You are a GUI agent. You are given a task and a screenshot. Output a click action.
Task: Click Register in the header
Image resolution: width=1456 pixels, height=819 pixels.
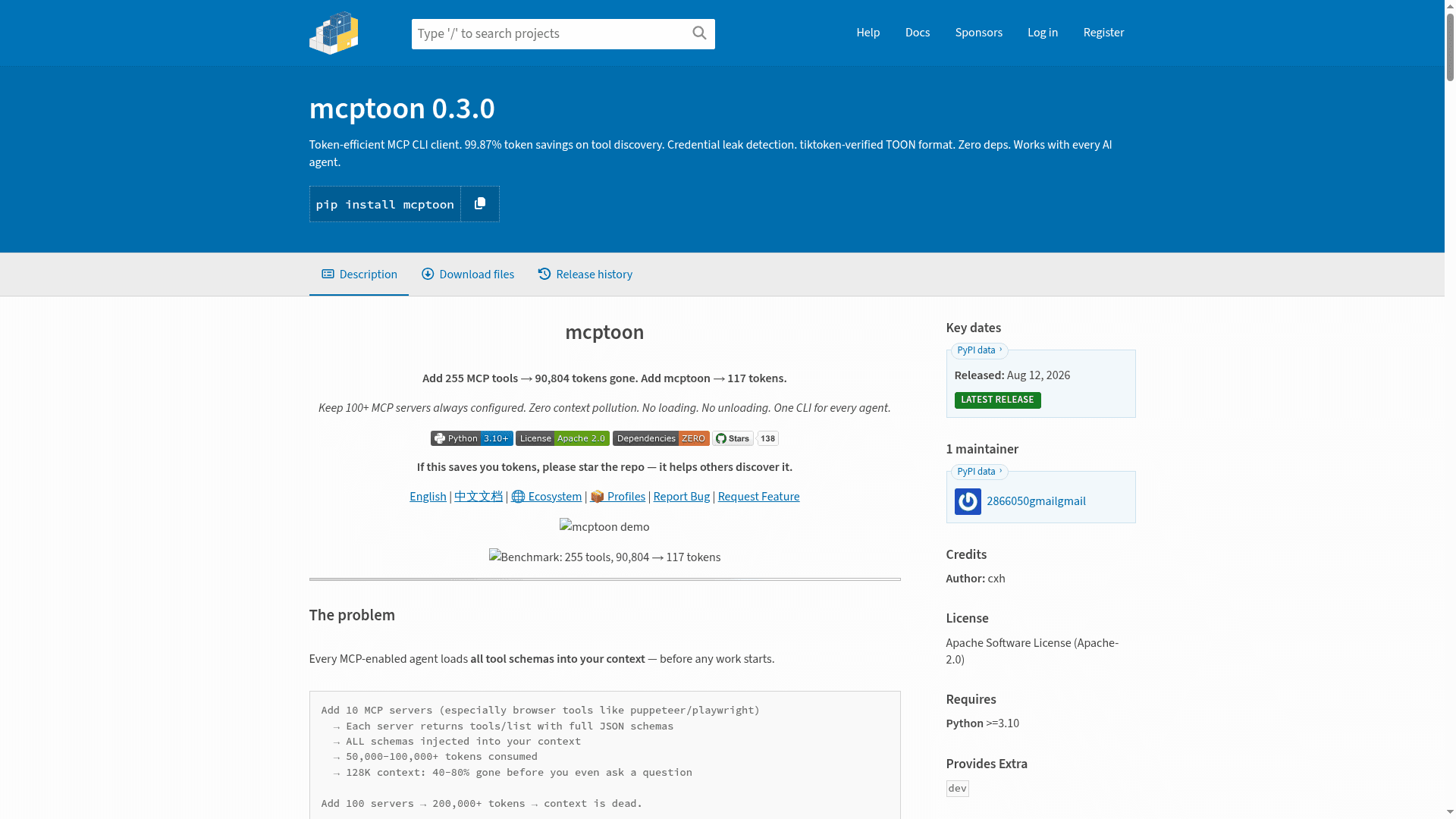click(1103, 33)
